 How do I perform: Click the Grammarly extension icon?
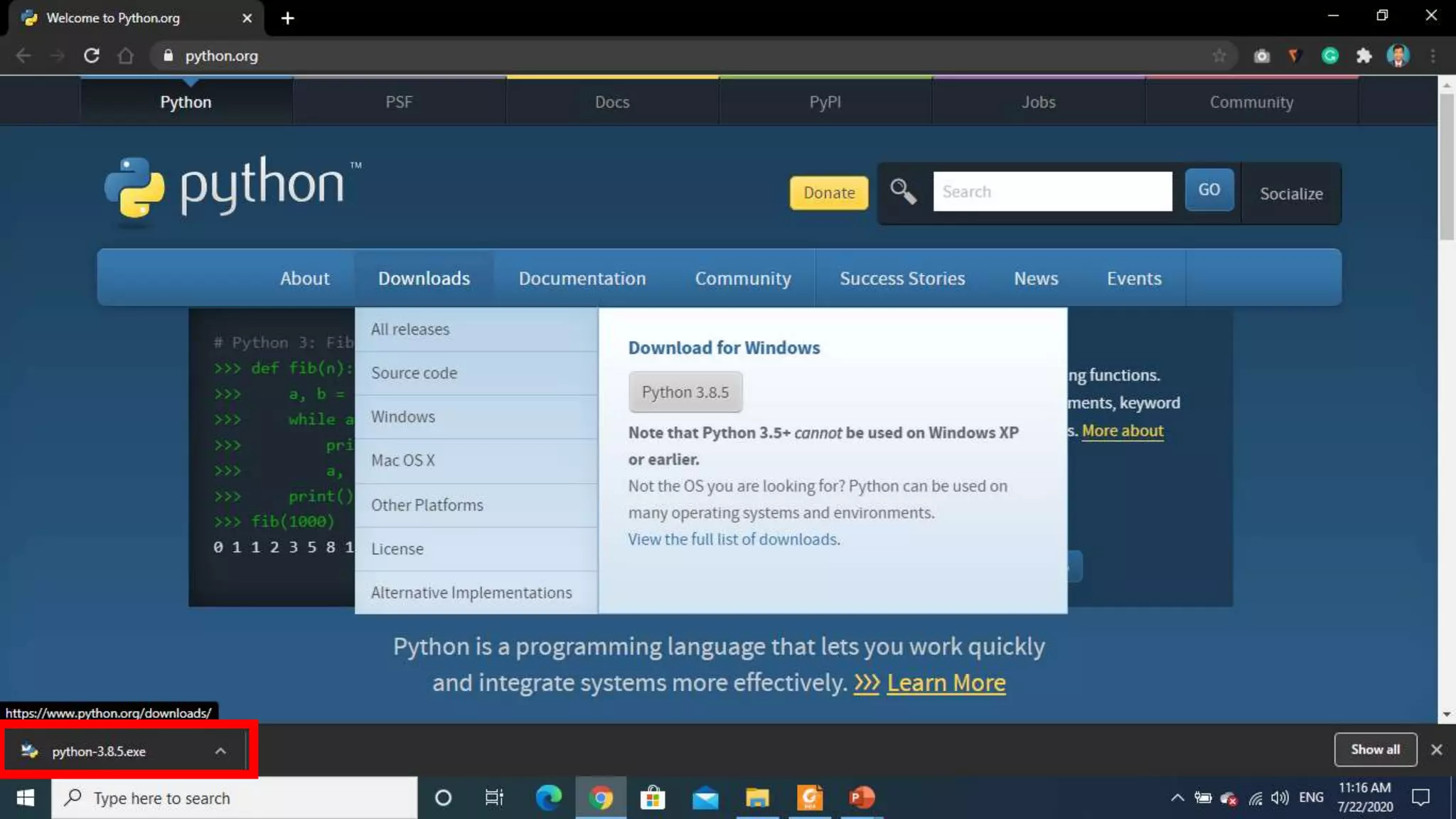click(1329, 55)
